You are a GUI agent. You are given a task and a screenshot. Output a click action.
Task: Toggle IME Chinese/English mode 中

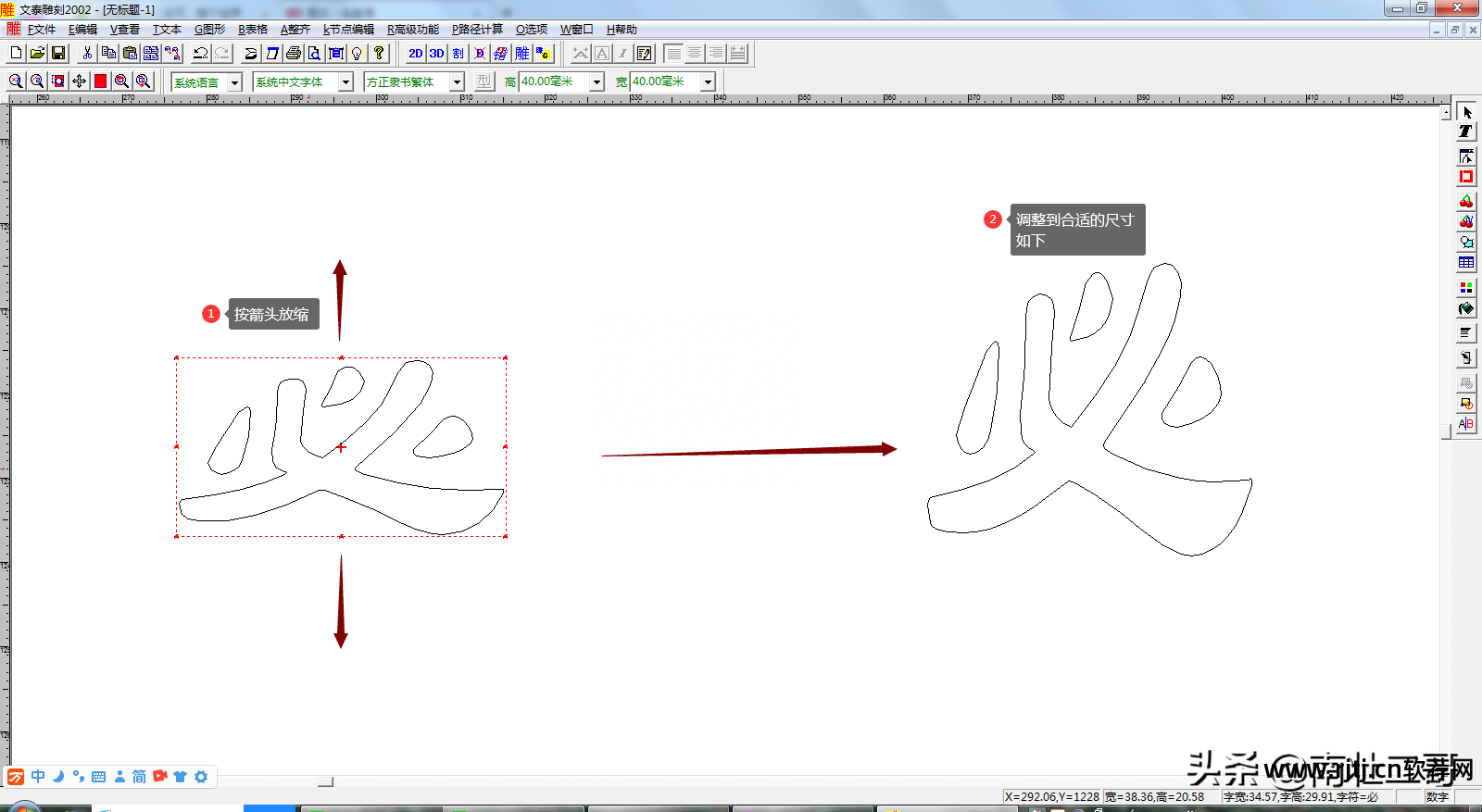click(38, 777)
